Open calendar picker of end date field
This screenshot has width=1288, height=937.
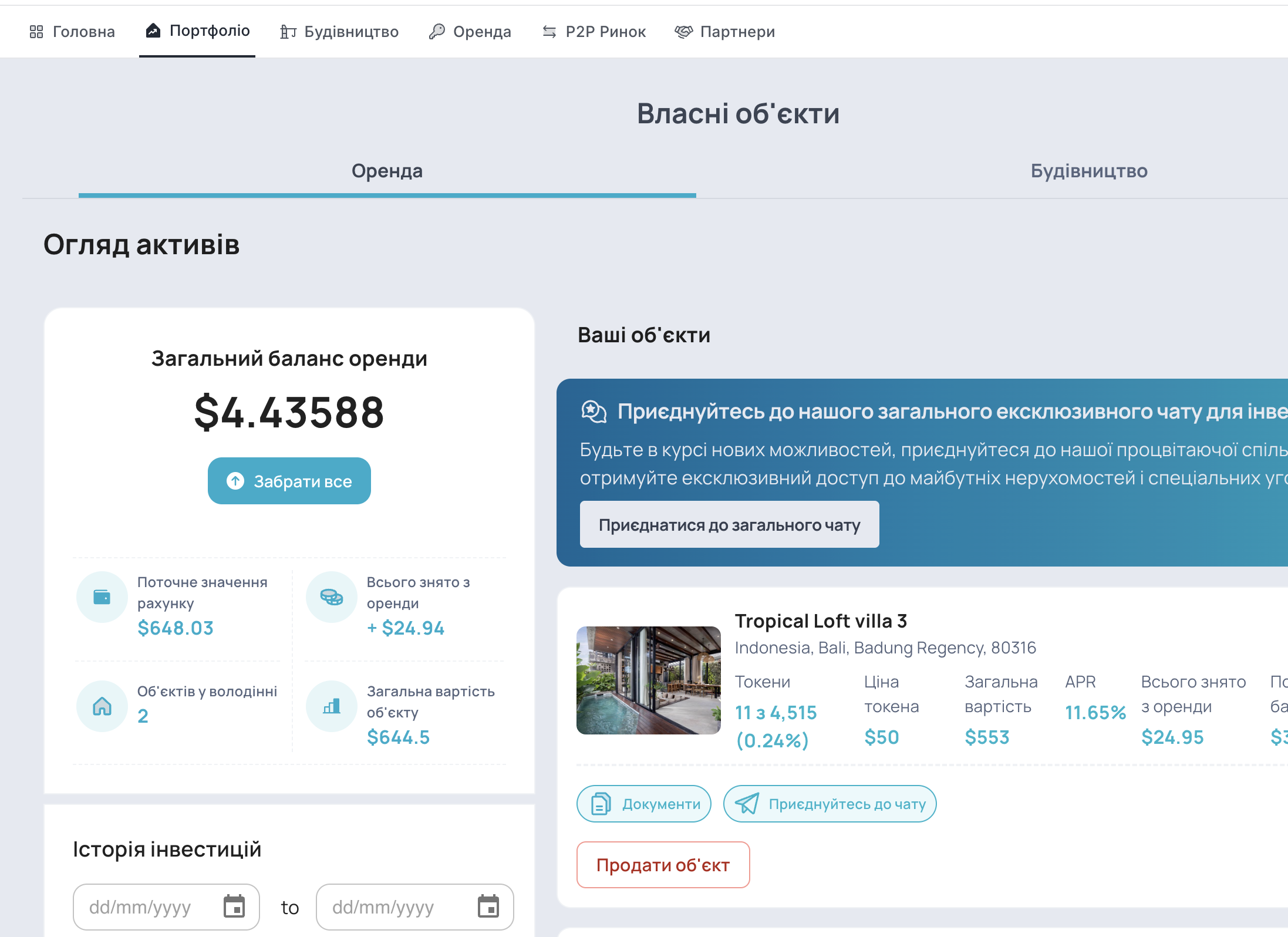(x=488, y=907)
